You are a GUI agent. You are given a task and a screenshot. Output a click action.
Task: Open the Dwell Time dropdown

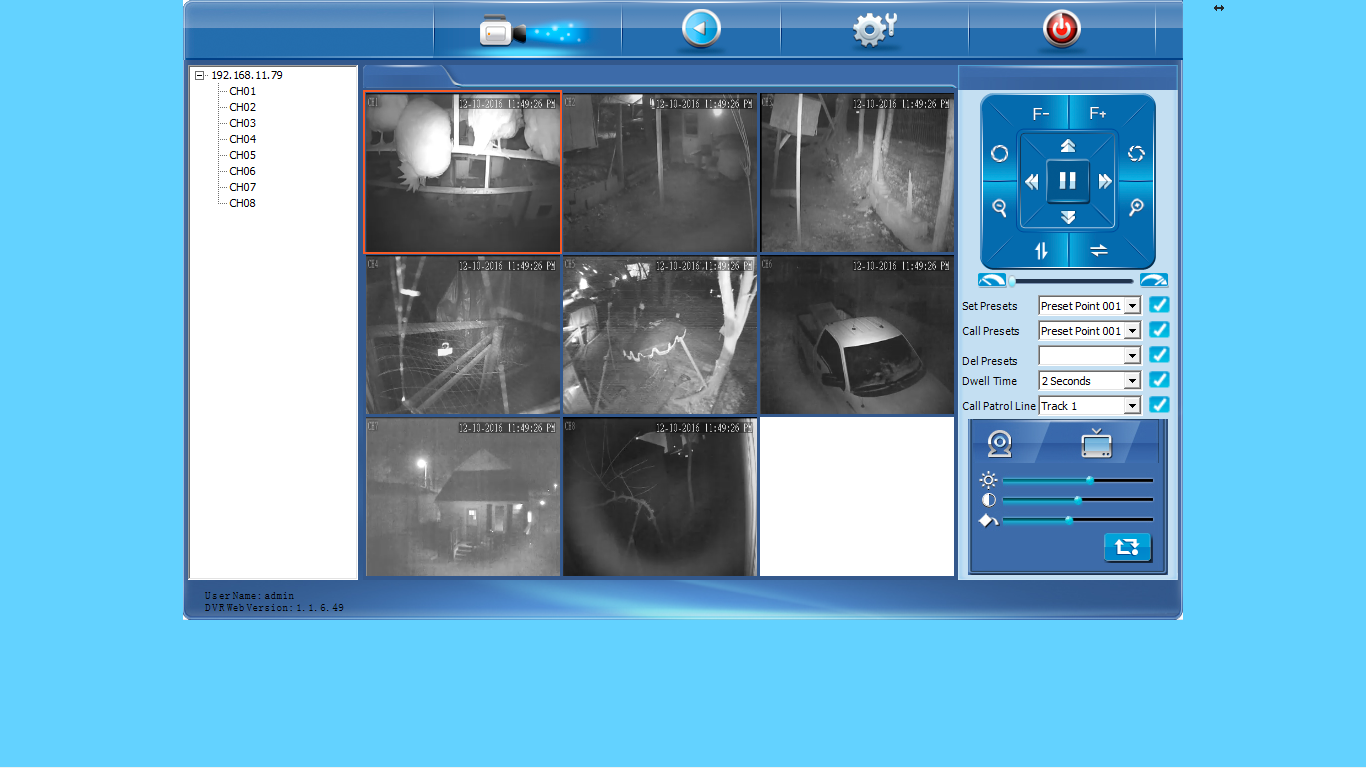pyautogui.click(x=1132, y=381)
